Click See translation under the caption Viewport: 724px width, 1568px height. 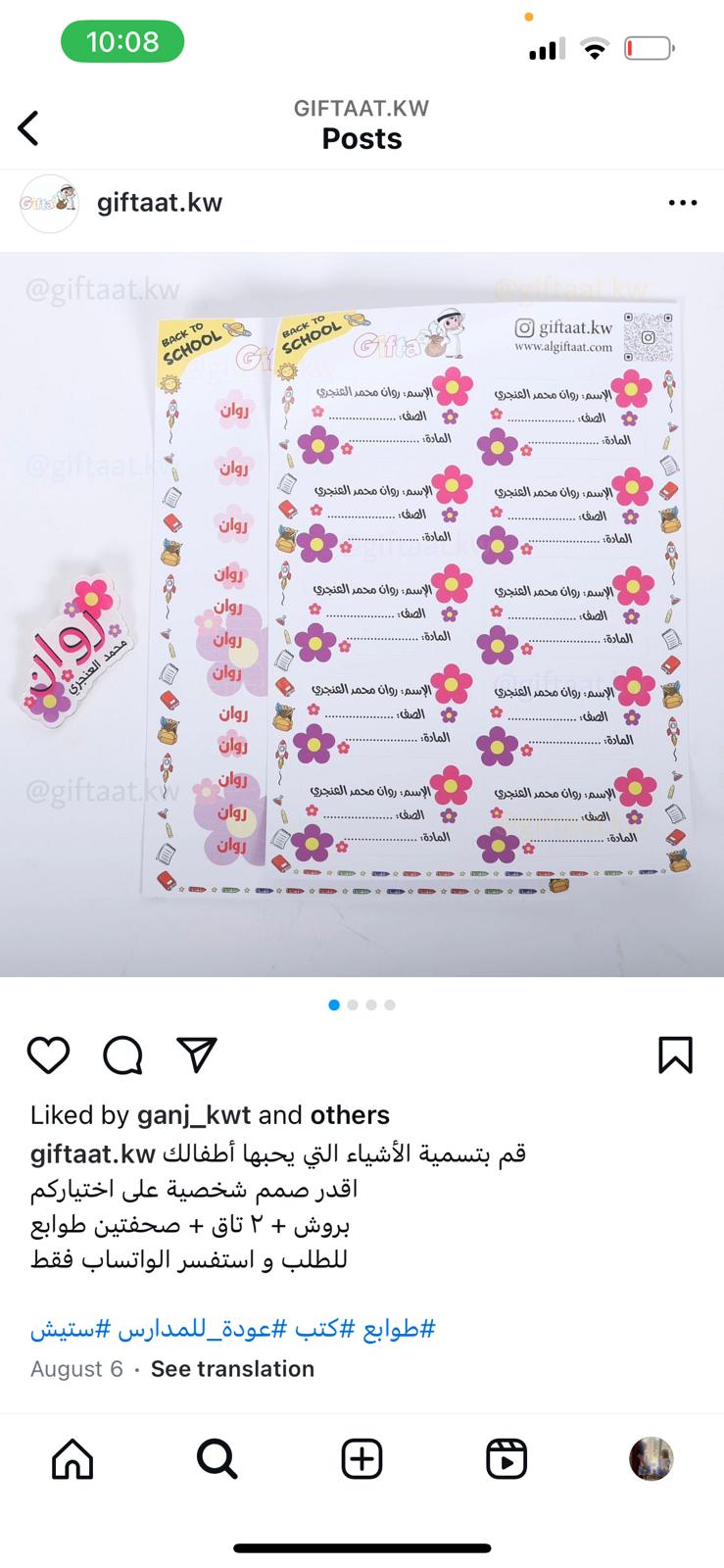tap(232, 1368)
